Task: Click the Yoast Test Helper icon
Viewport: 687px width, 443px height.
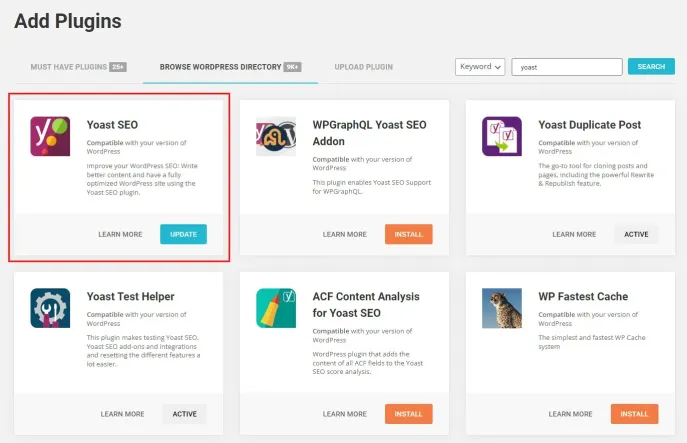Action: (x=50, y=308)
